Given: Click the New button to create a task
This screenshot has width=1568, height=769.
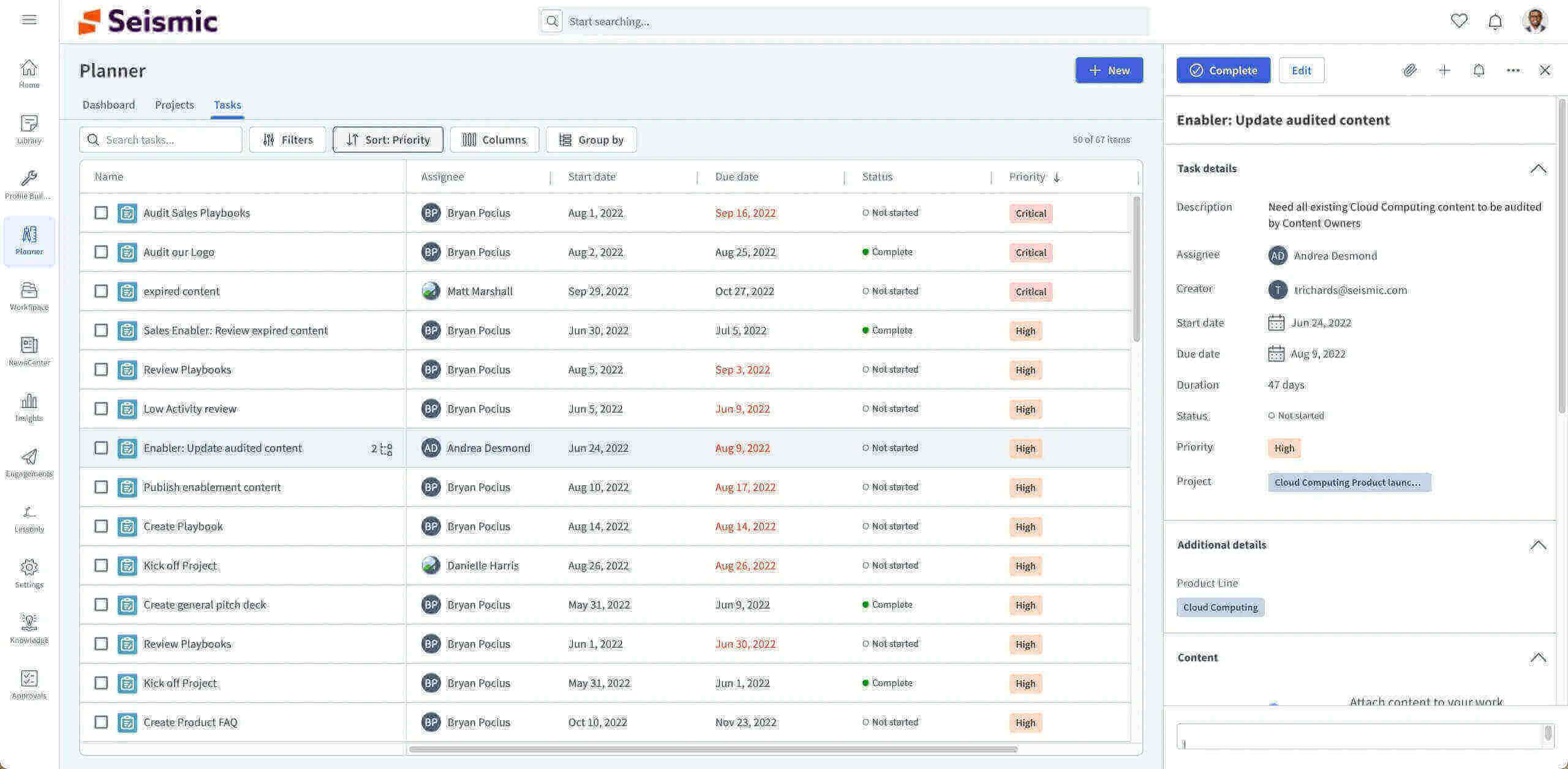Looking at the screenshot, I should [x=1109, y=70].
